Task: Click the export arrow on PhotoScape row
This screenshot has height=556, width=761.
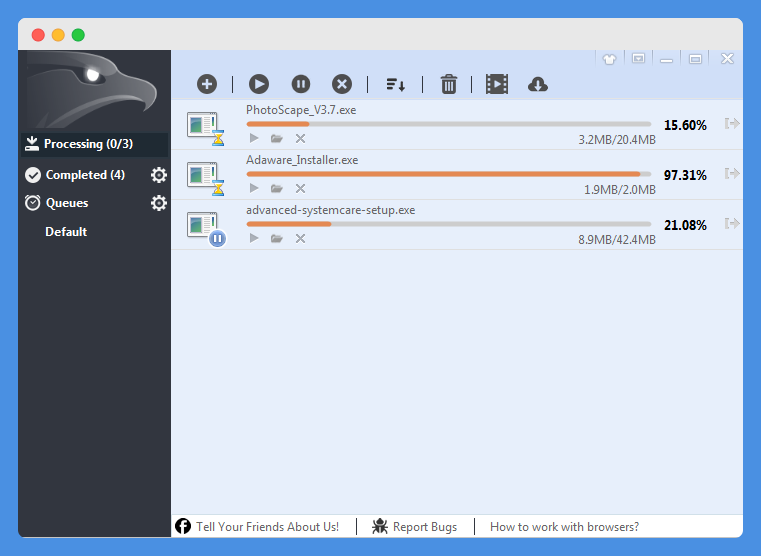Action: click(732, 124)
